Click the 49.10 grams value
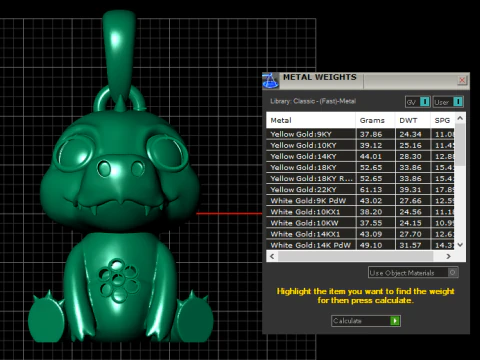This screenshot has height=360, width=480. pos(371,245)
